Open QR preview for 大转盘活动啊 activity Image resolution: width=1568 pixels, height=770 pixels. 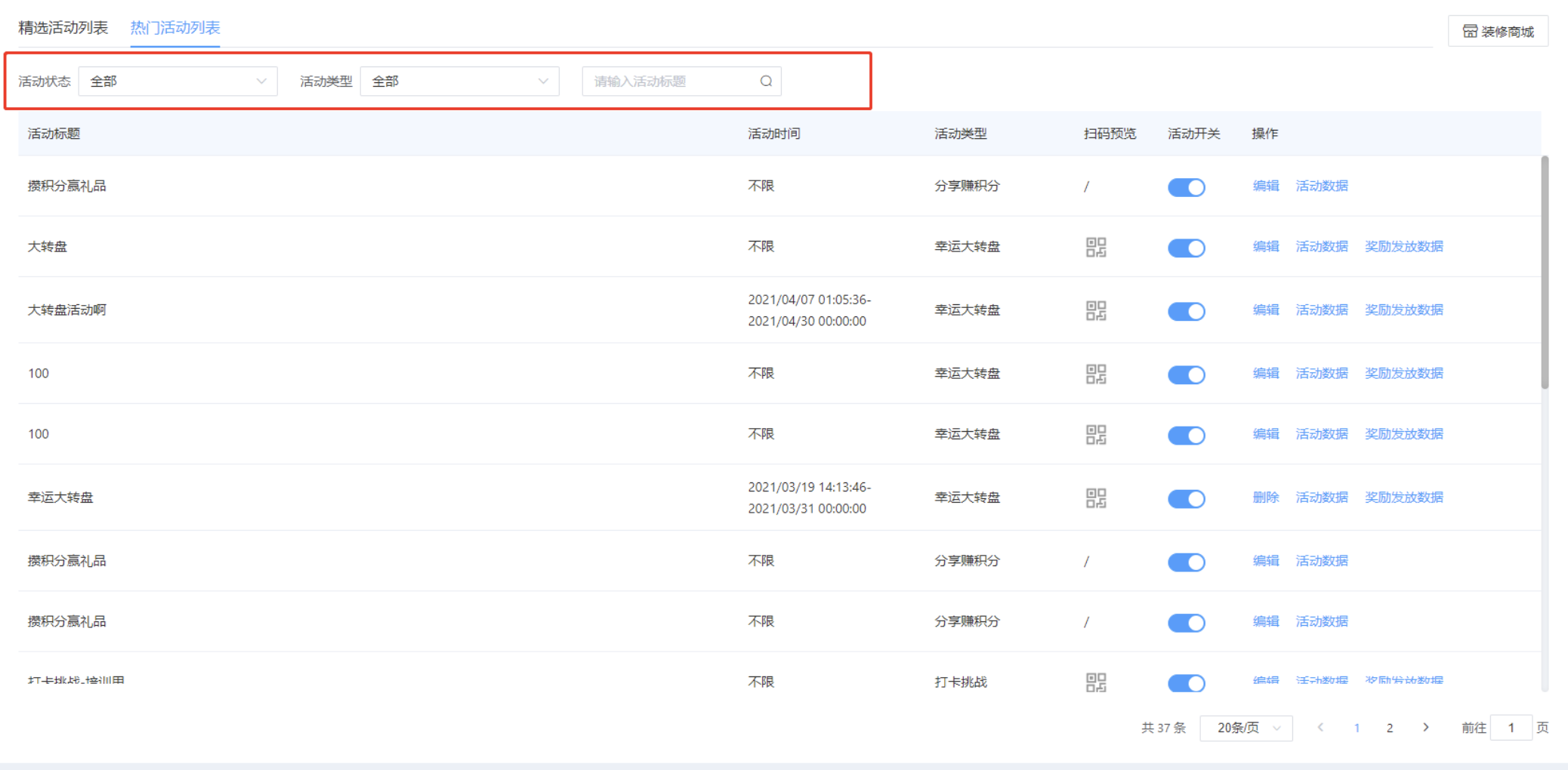pos(1096,310)
